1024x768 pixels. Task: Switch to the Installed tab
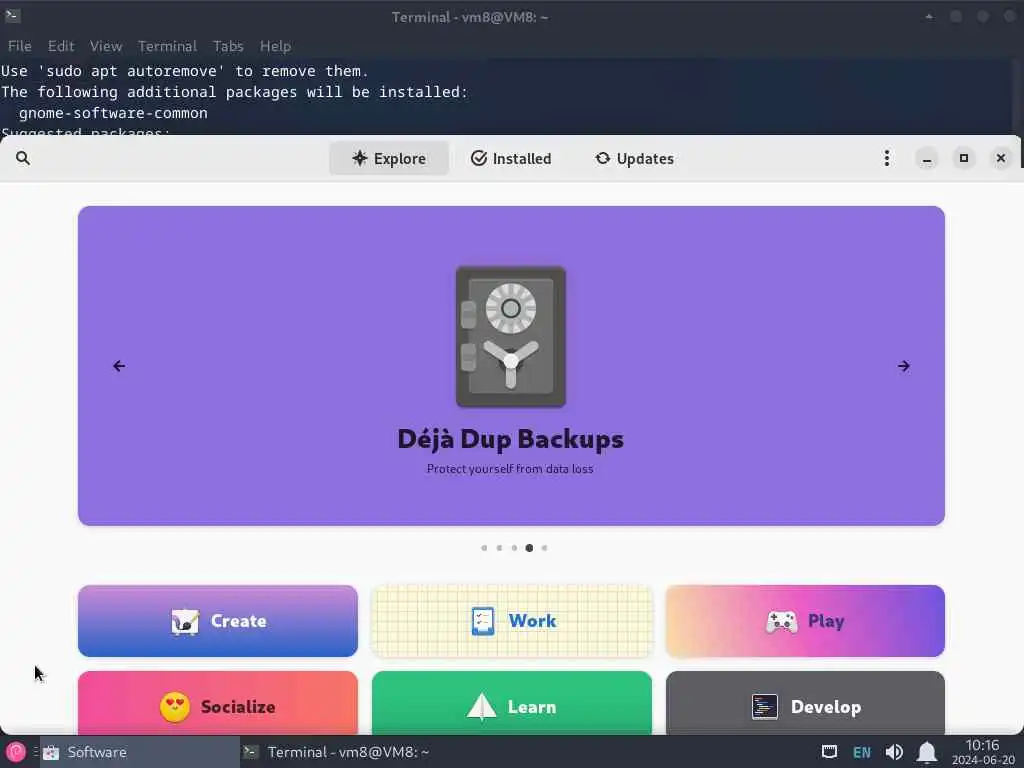coord(511,159)
